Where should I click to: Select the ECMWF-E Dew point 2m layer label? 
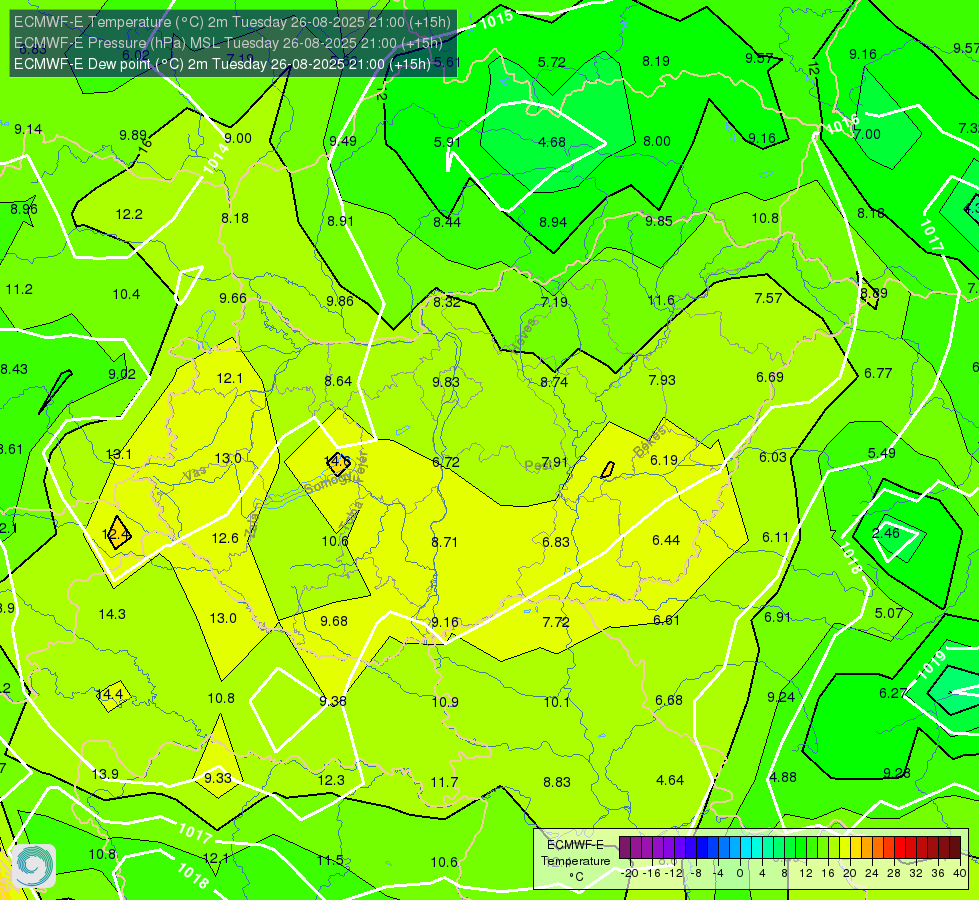(x=222, y=64)
